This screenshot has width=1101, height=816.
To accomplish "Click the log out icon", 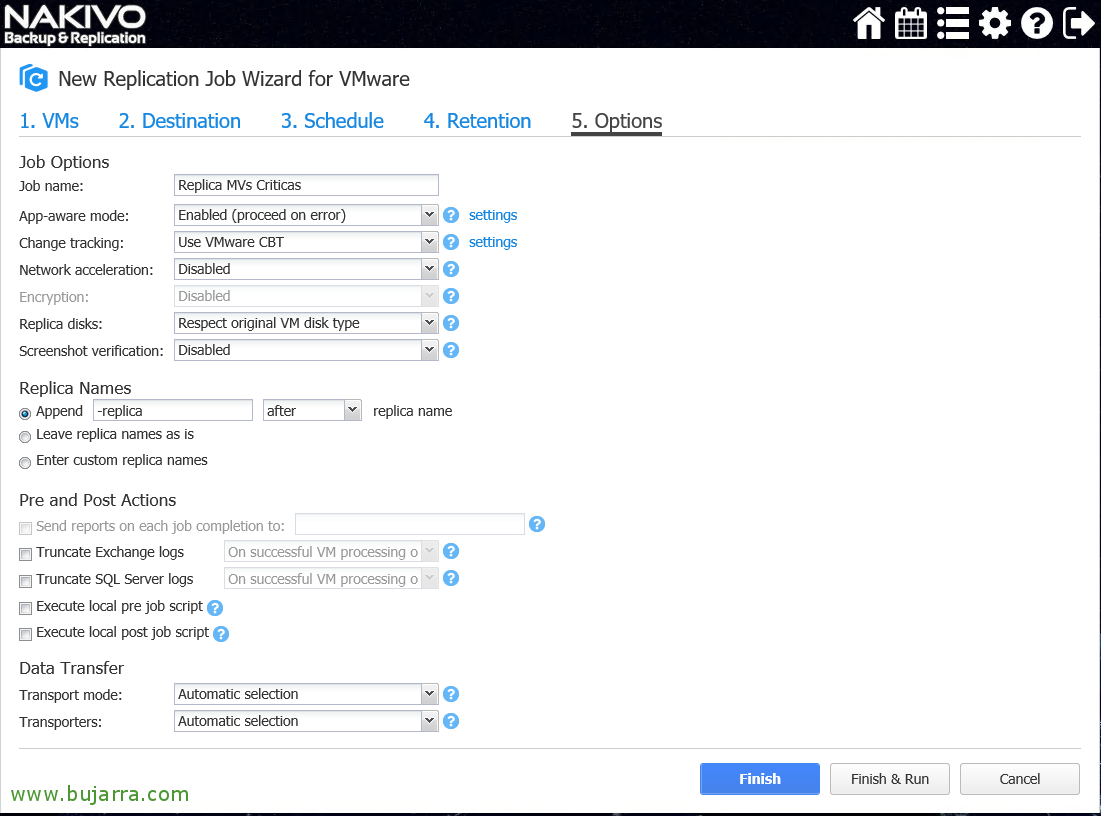I will click(x=1078, y=23).
